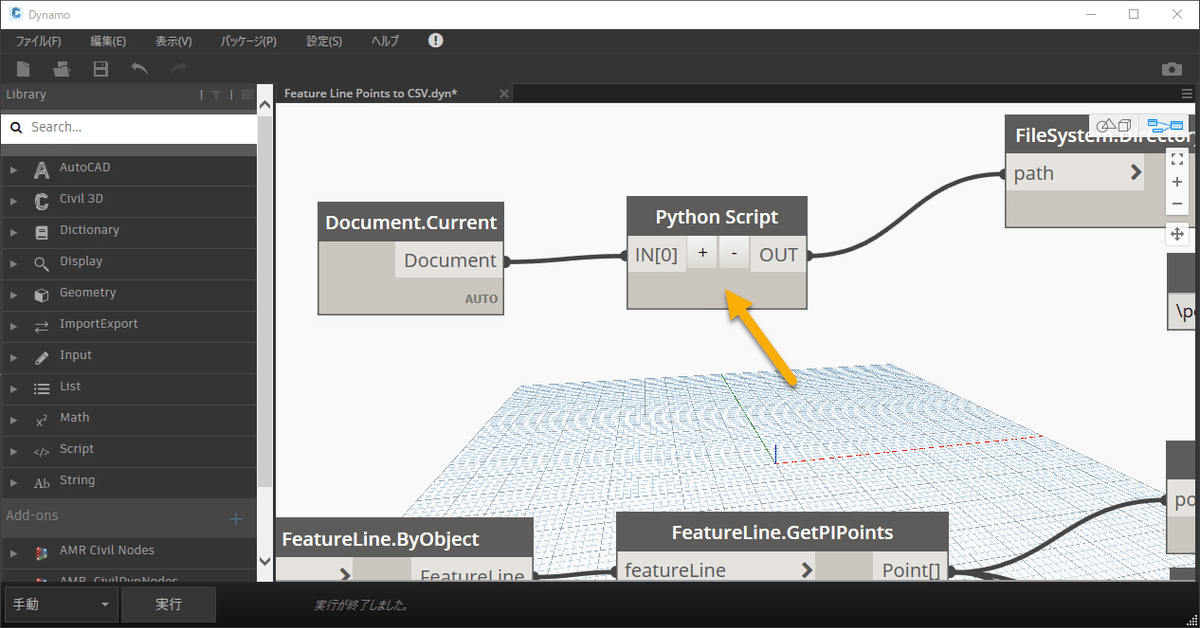
Task: Save the graph with the floppy icon
Action: (101, 69)
